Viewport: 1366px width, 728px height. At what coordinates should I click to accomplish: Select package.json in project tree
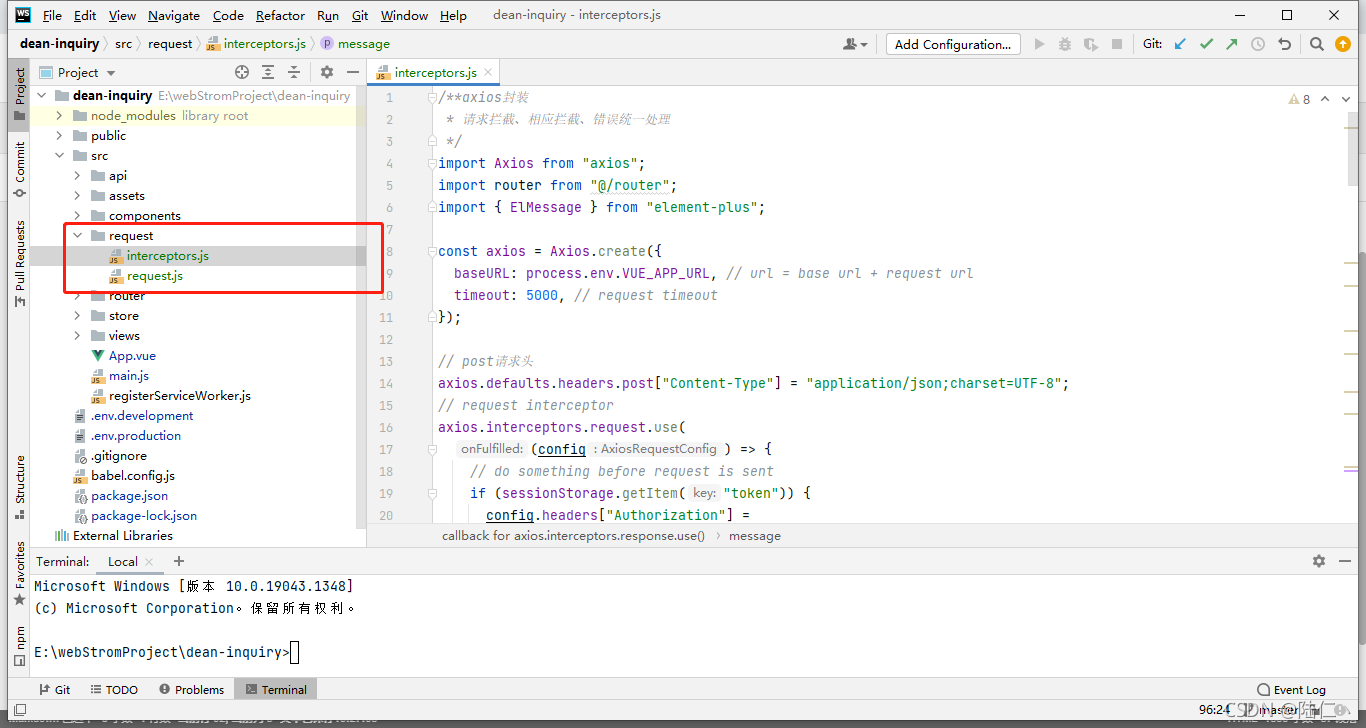129,496
